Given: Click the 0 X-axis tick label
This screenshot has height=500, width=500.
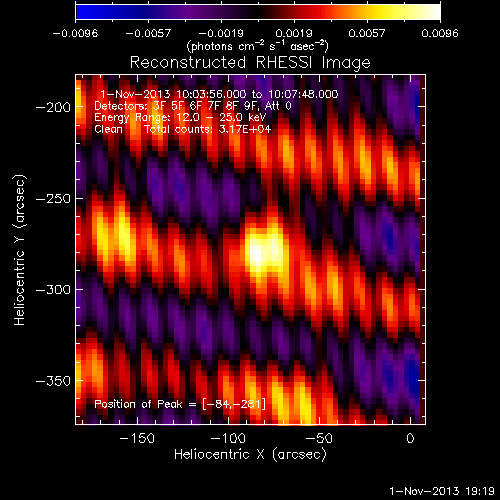Looking at the screenshot, I should (x=410, y=438).
